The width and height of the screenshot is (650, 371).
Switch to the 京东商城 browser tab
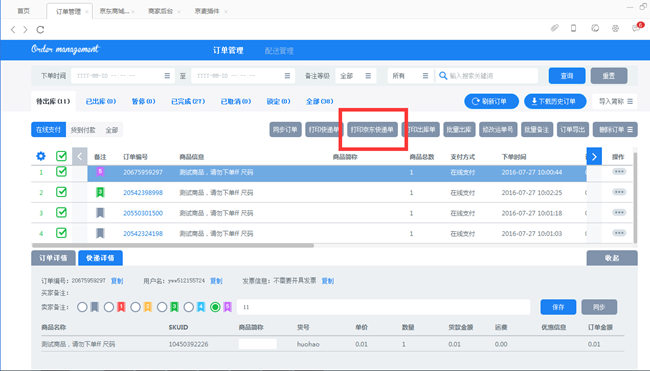pyautogui.click(x=114, y=11)
